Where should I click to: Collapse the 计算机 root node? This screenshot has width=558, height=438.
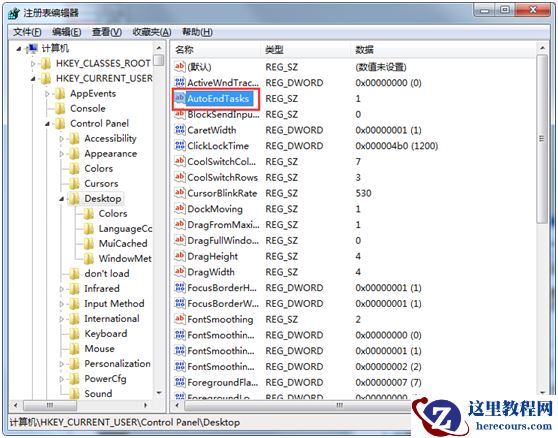pyautogui.click(x=19, y=49)
